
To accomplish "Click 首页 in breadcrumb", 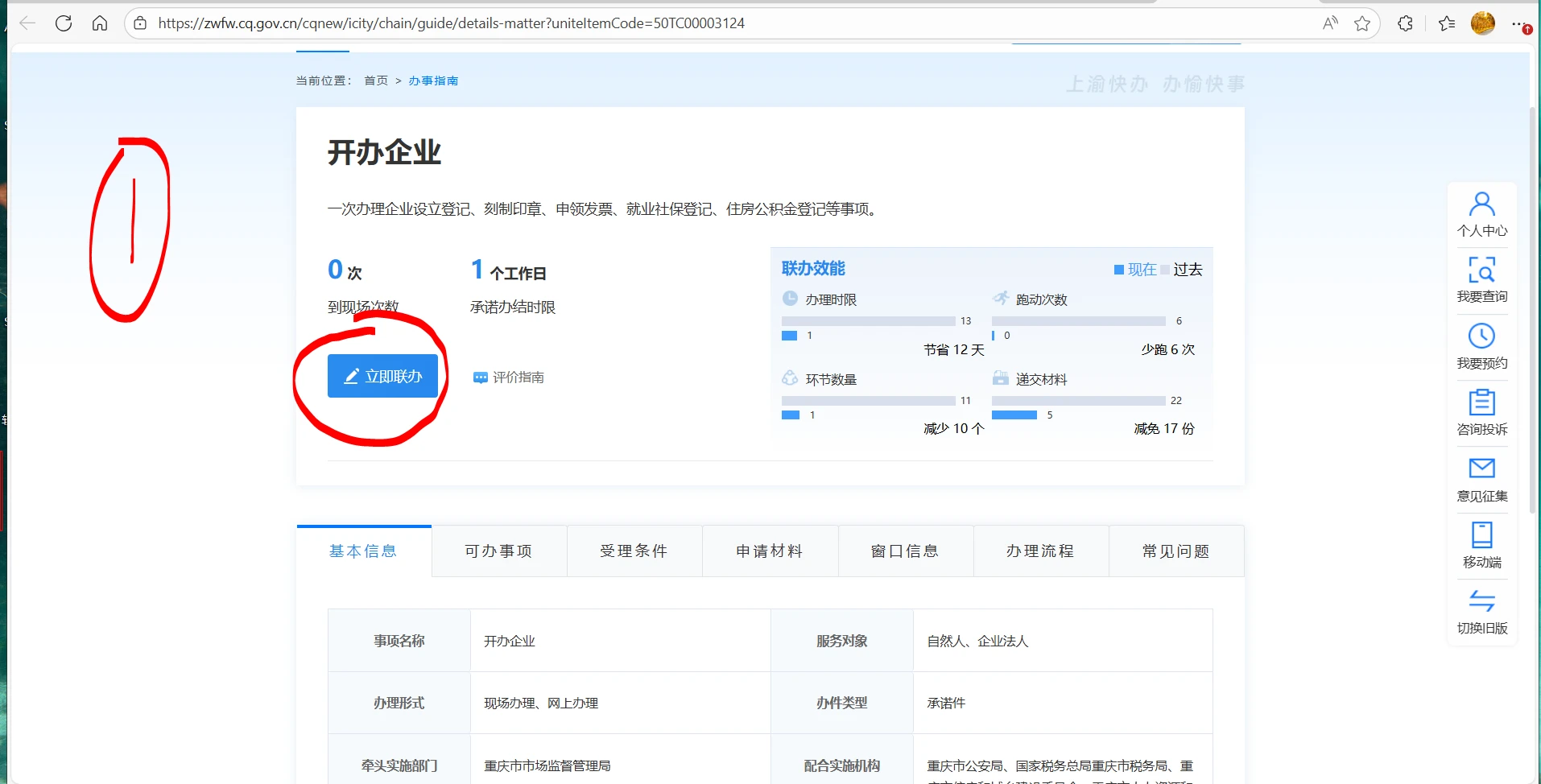I will pyautogui.click(x=375, y=80).
